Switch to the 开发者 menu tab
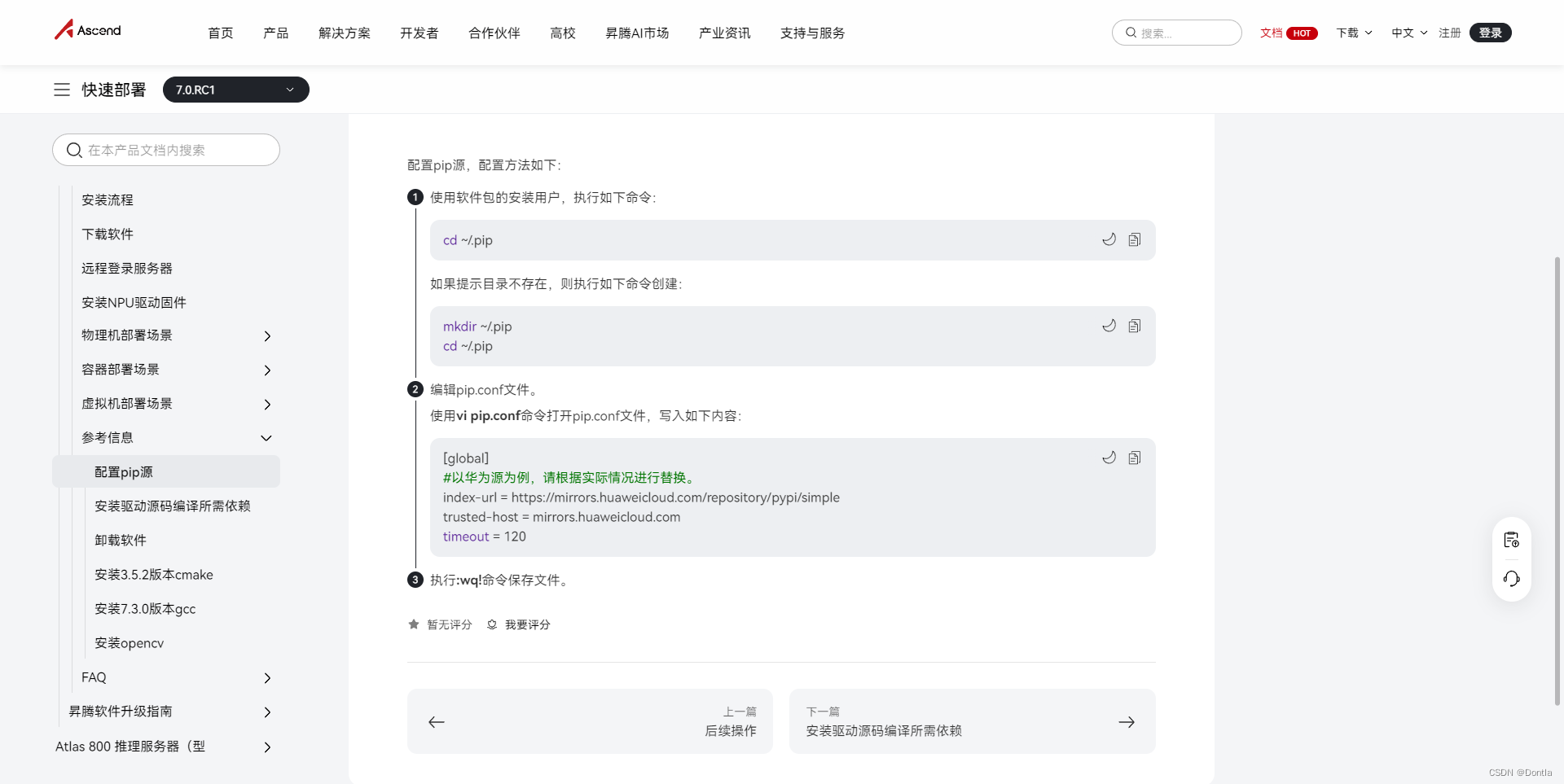1564x784 pixels. click(419, 33)
